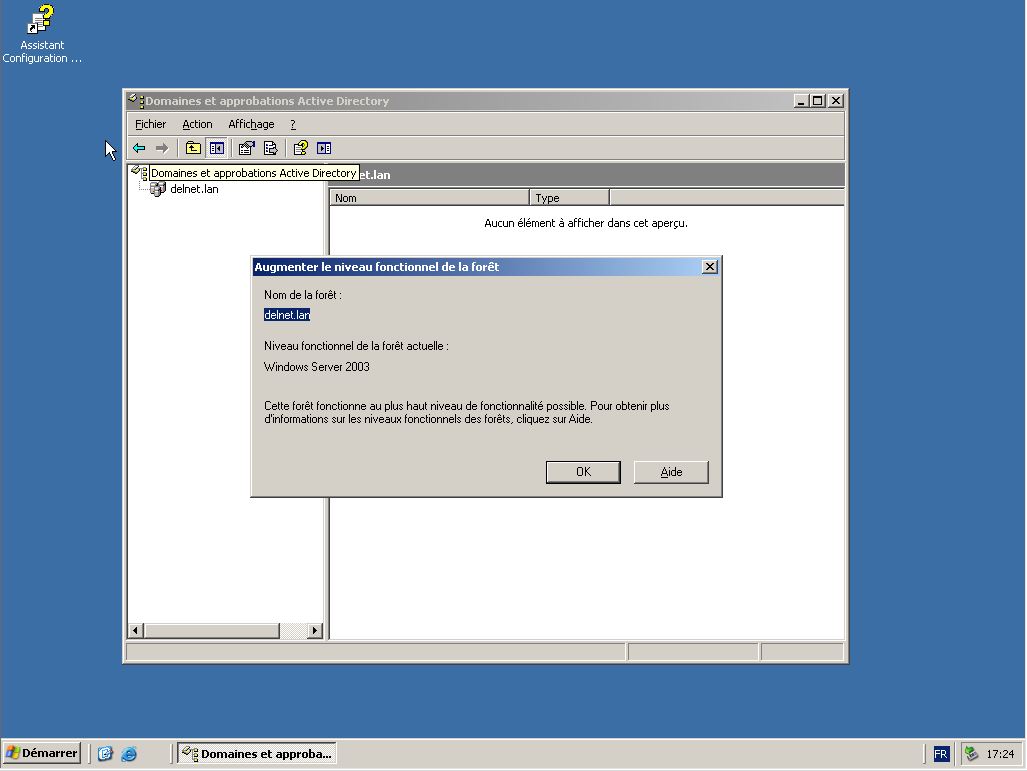Viewport: 1027px width, 771px height.
Task: Launch Internet Explorer from quick launch
Action: 129,754
